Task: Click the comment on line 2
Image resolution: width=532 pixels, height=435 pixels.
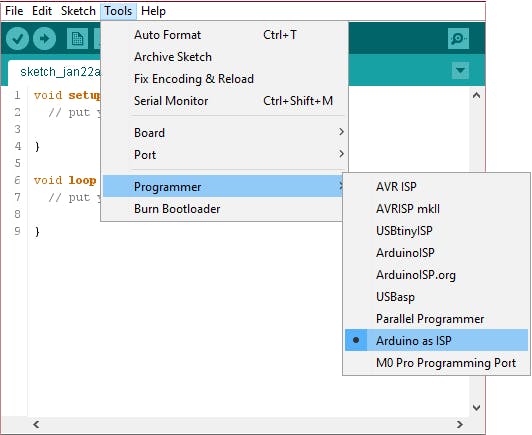Action: pyautogui.click(x=75, y=112)
